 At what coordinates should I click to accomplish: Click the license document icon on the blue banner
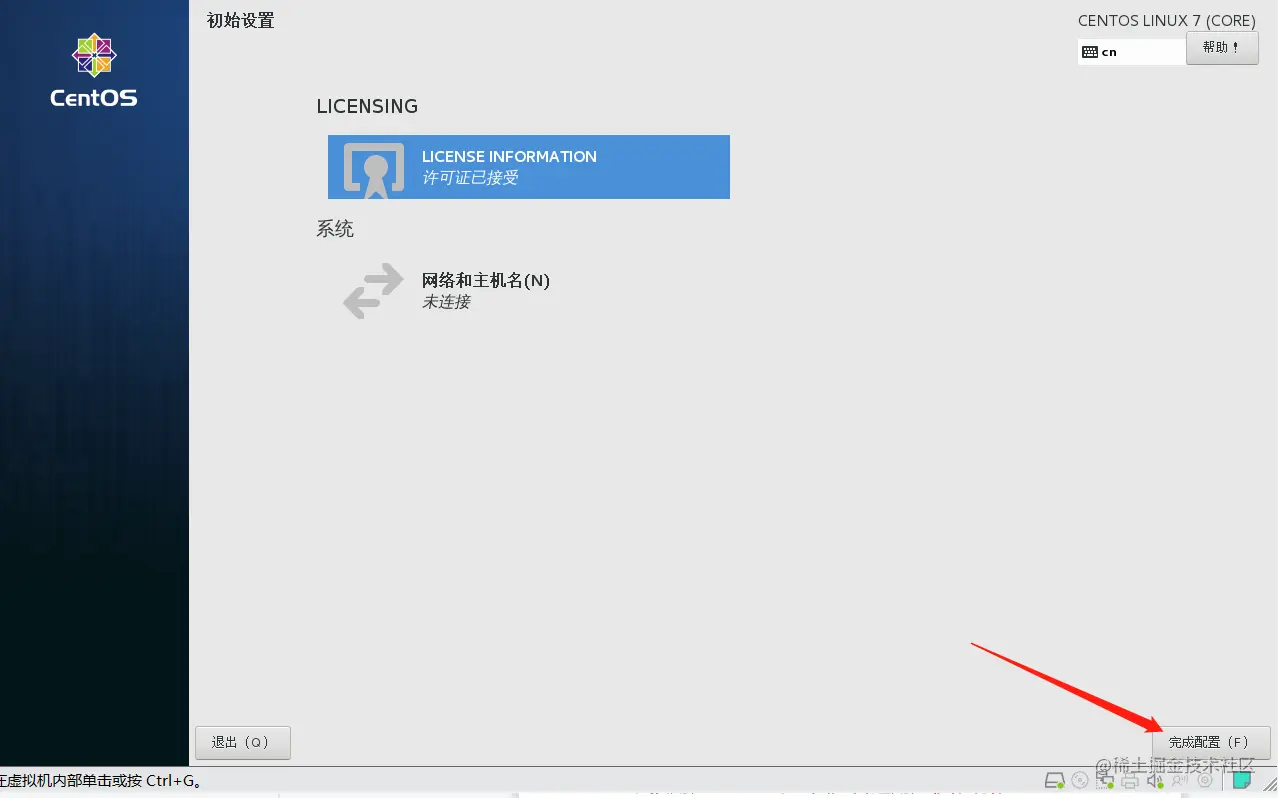click(372, 167)
